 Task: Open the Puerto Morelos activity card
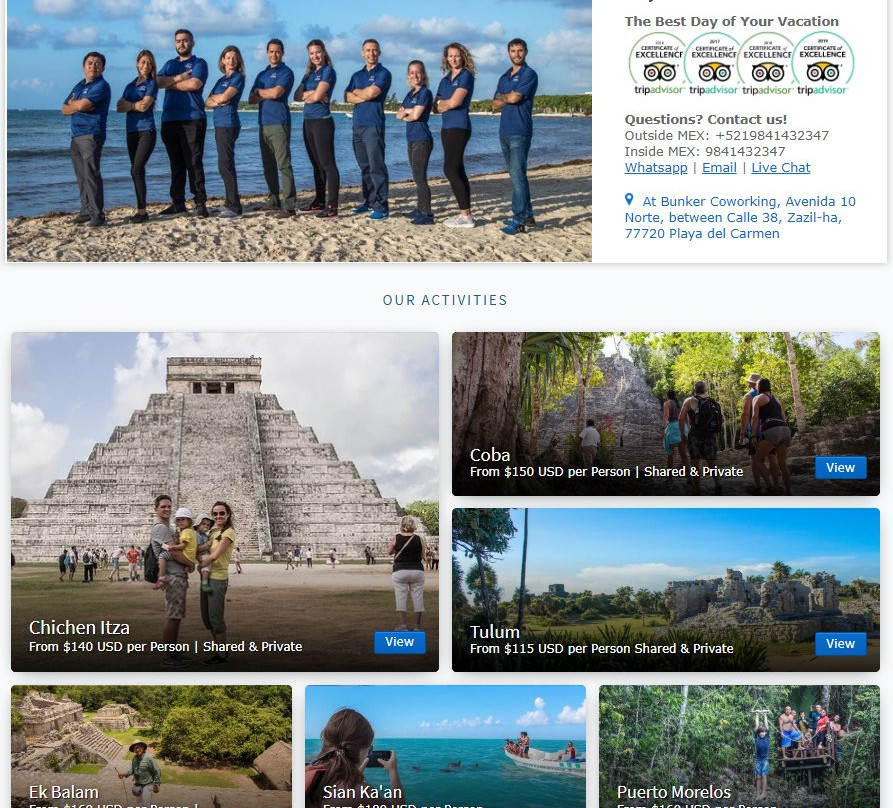(739, 746)
